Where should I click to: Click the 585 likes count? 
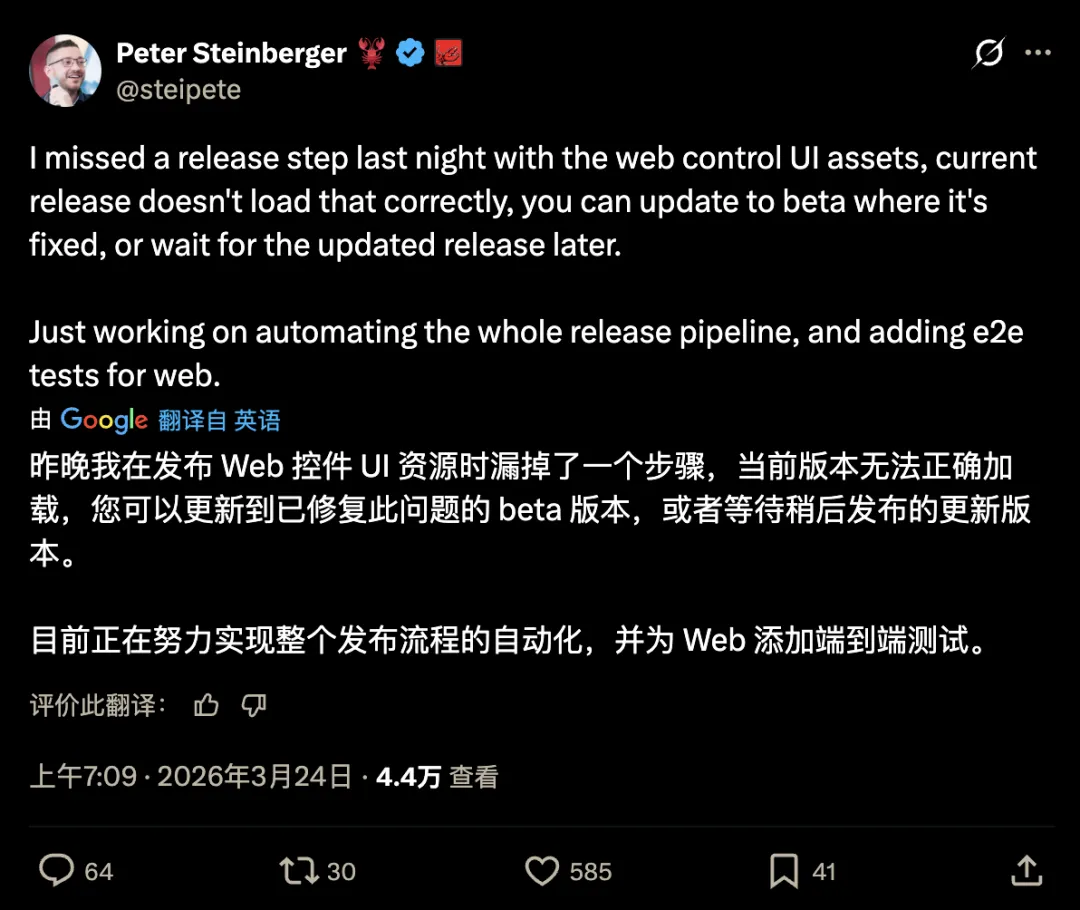590,871
